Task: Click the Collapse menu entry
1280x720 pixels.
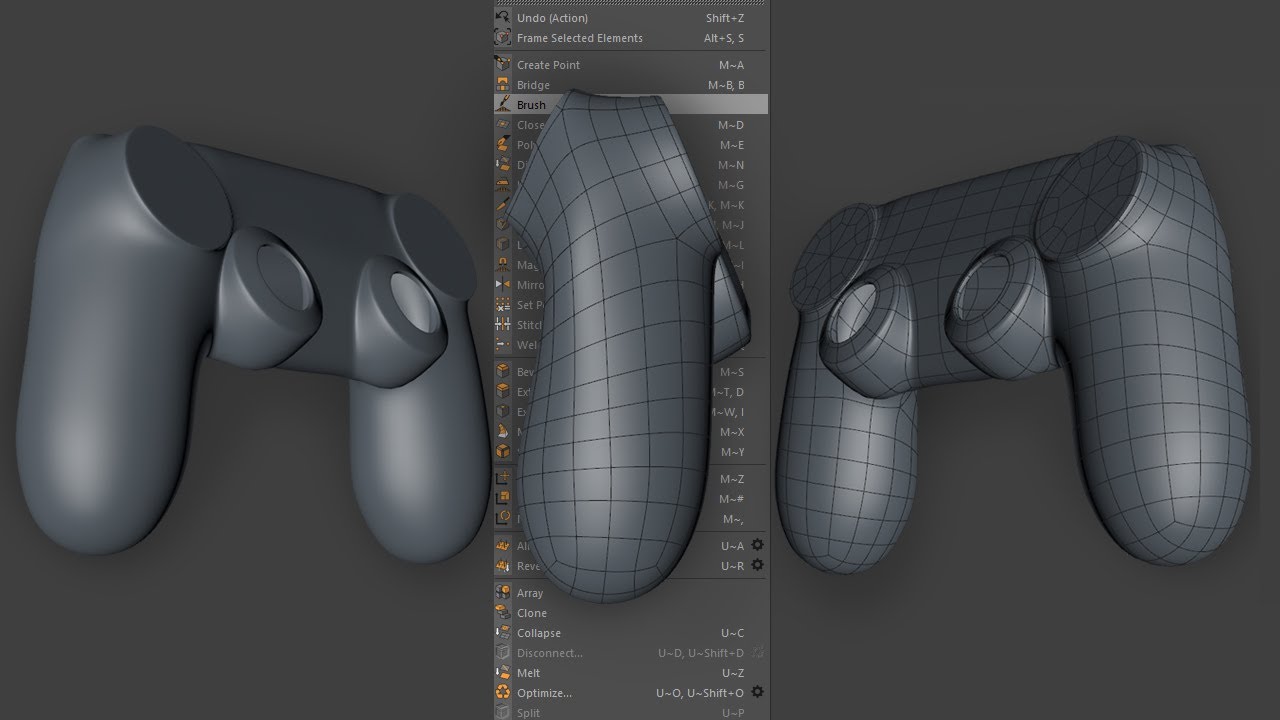Action: click(631, 633)
